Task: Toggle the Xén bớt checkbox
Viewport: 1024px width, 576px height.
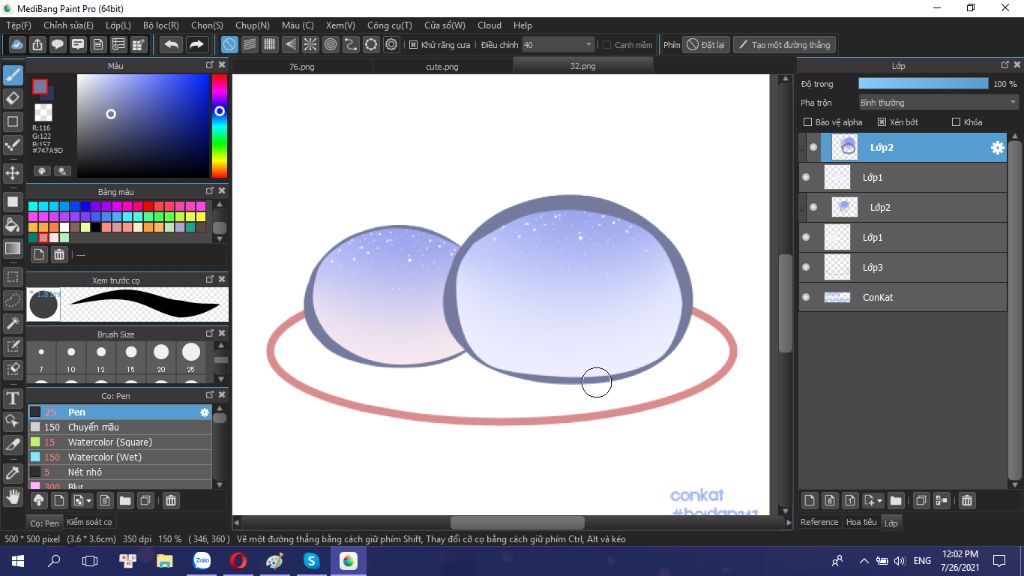Action: click(882, 122)
